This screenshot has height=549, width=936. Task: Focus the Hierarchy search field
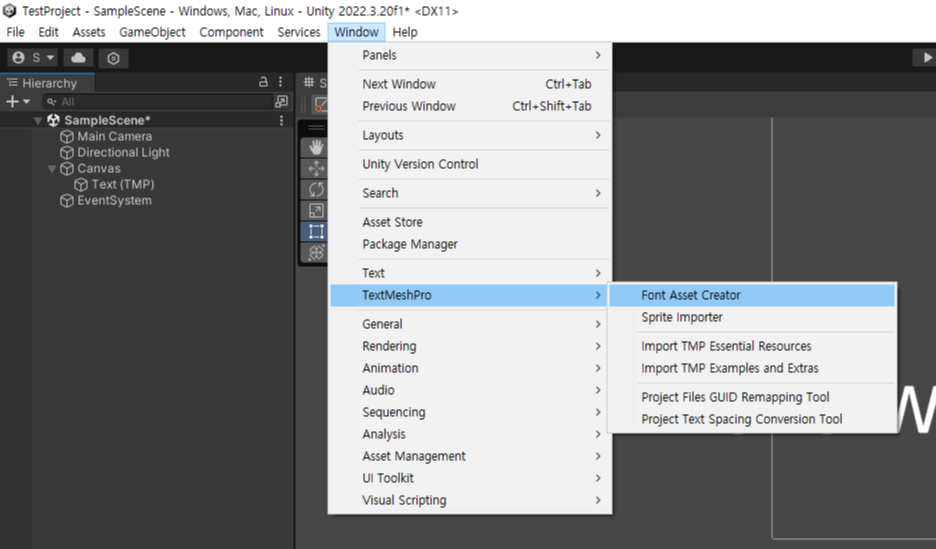tap(158, 101)
